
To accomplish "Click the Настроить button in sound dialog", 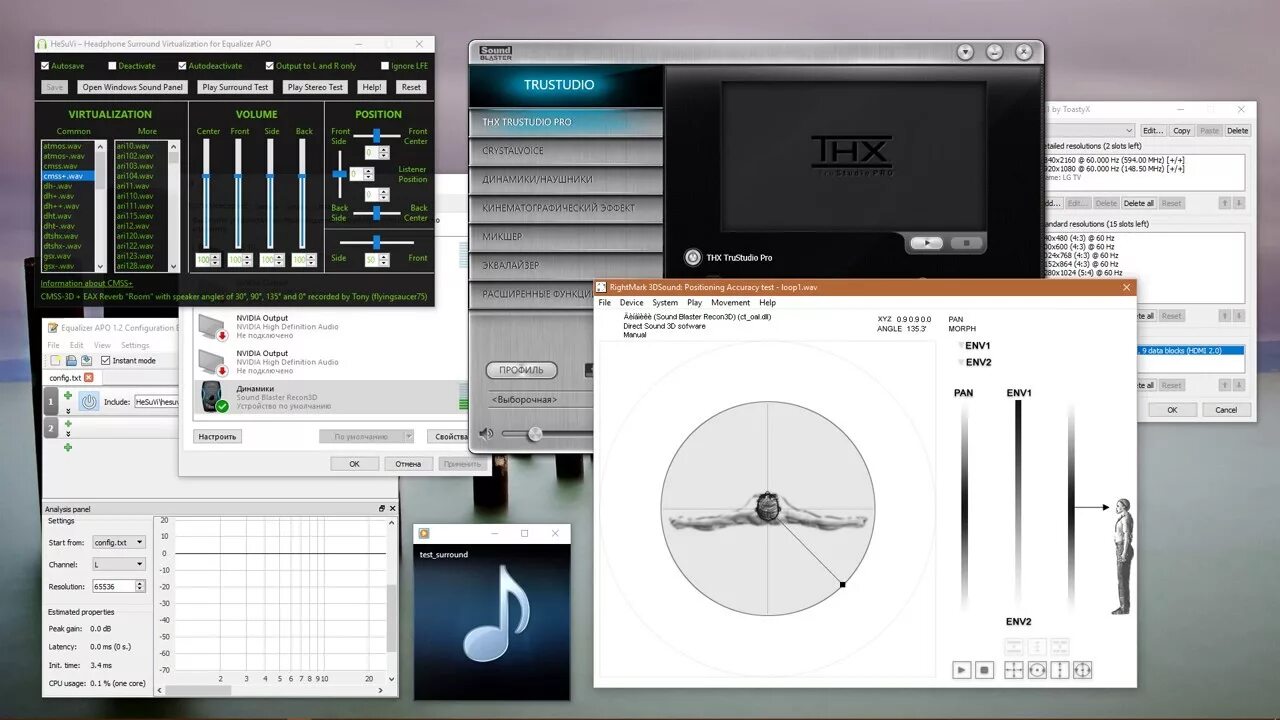I will pos(217,436).
